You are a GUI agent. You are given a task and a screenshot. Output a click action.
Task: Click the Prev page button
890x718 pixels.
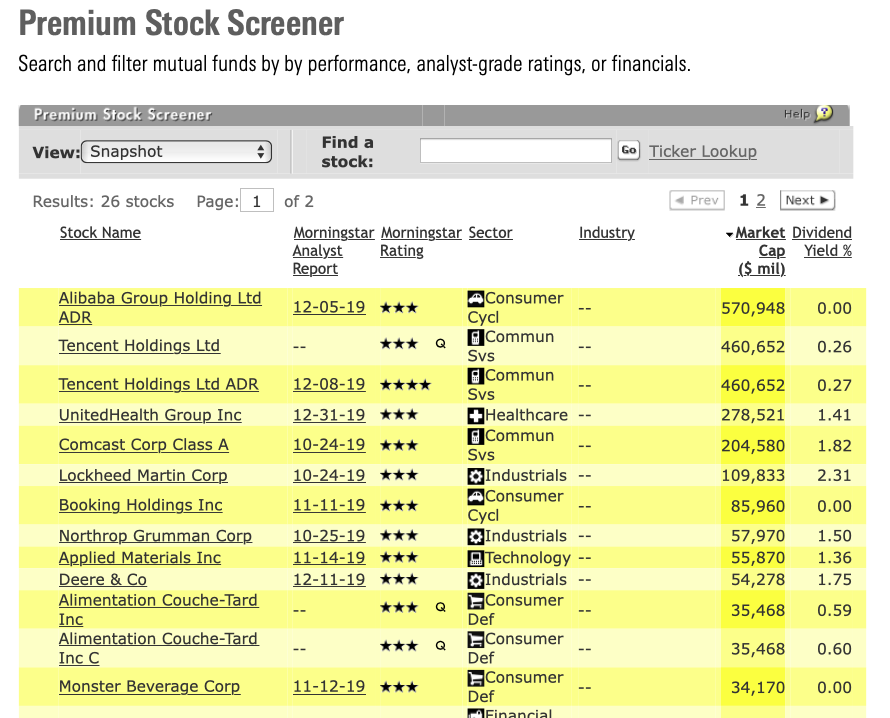pyautogui.click(x=697, y=200)
